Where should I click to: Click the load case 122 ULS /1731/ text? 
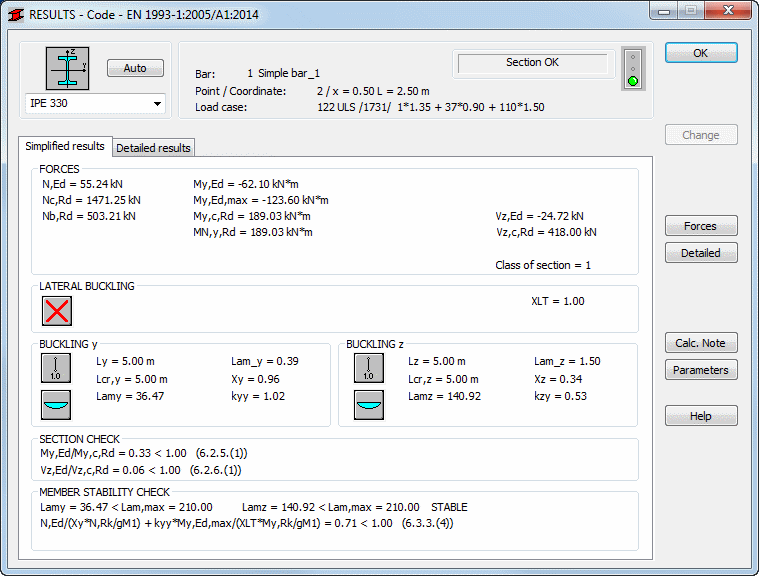[x=431, y=107]
